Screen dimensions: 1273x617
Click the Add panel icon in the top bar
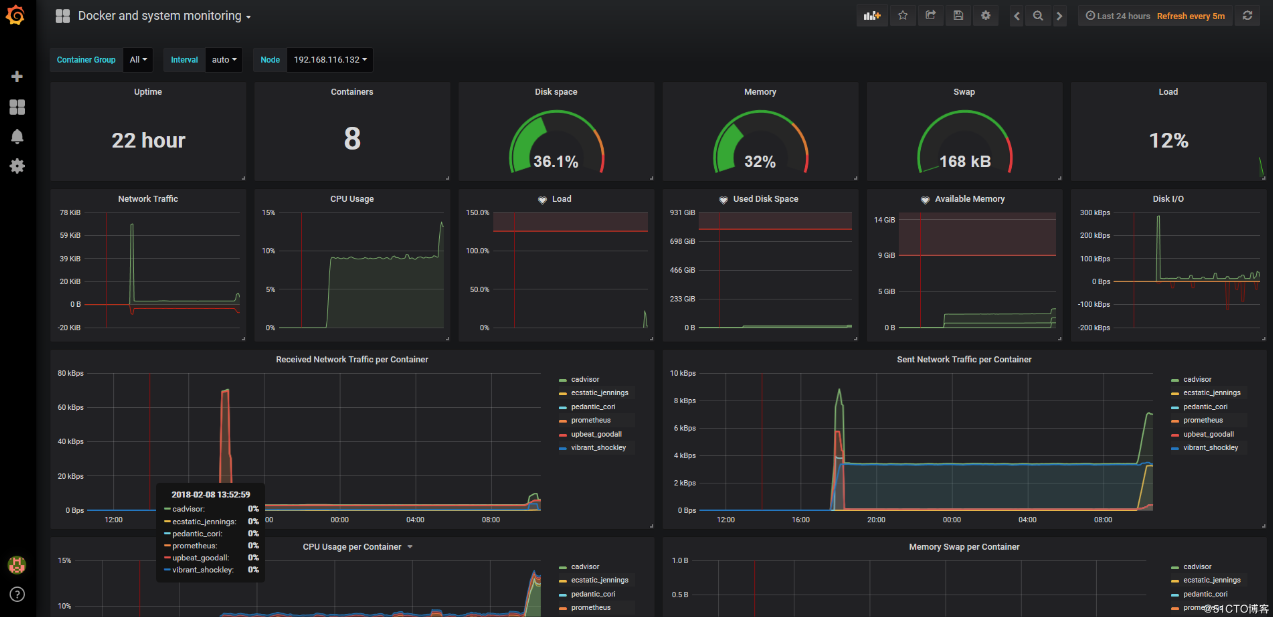coord(872,16)
